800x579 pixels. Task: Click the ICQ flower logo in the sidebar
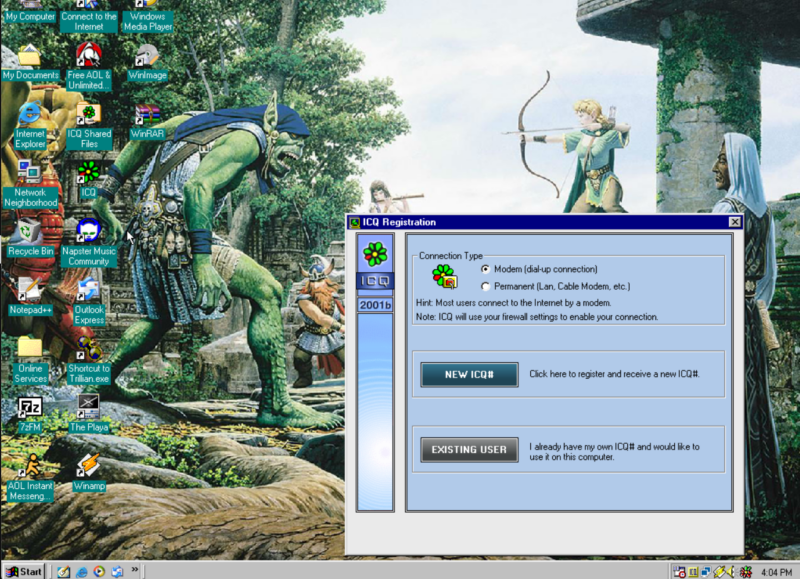(375, 253)
